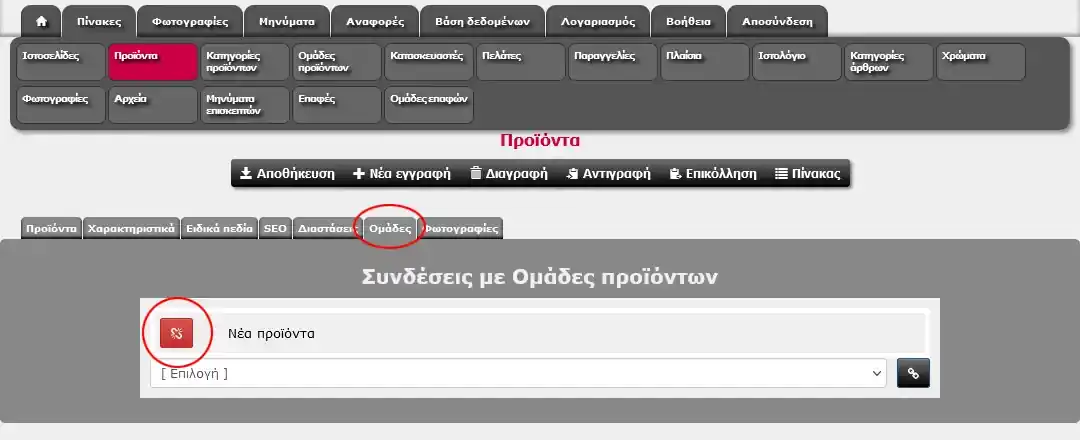Image resolution: width=1080 pixels, height=440 pixels.
Task: Click the home icon tab
Action: (x=41, y=21)
